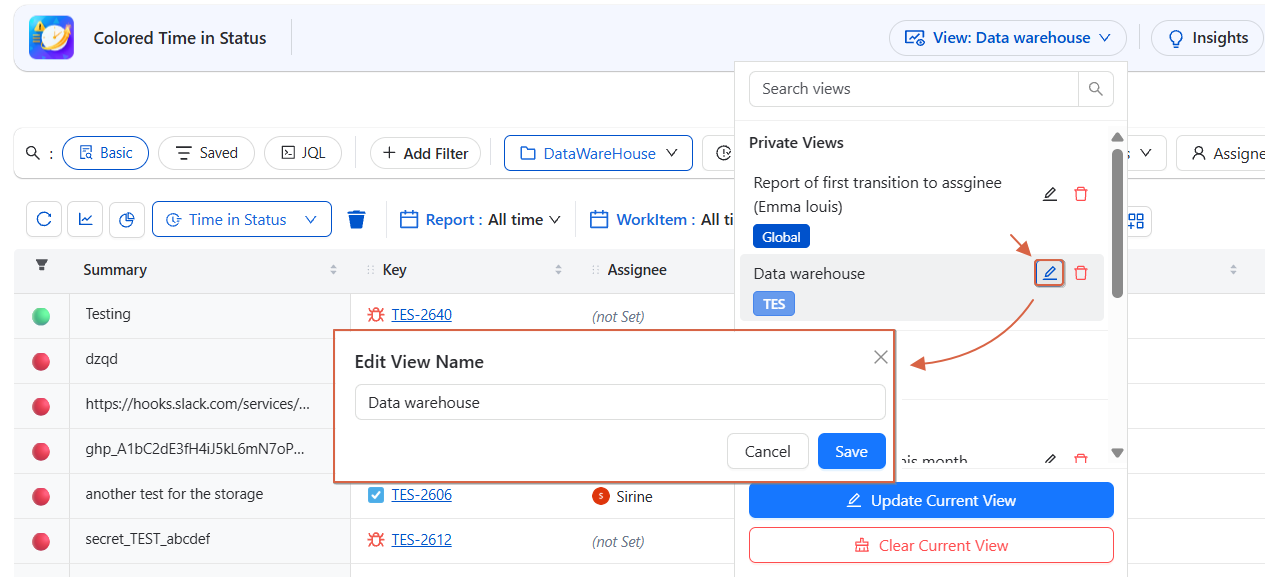
Task: Delete the Data warehouse view
Action: pyautogui.click(x=1081, y=273)
